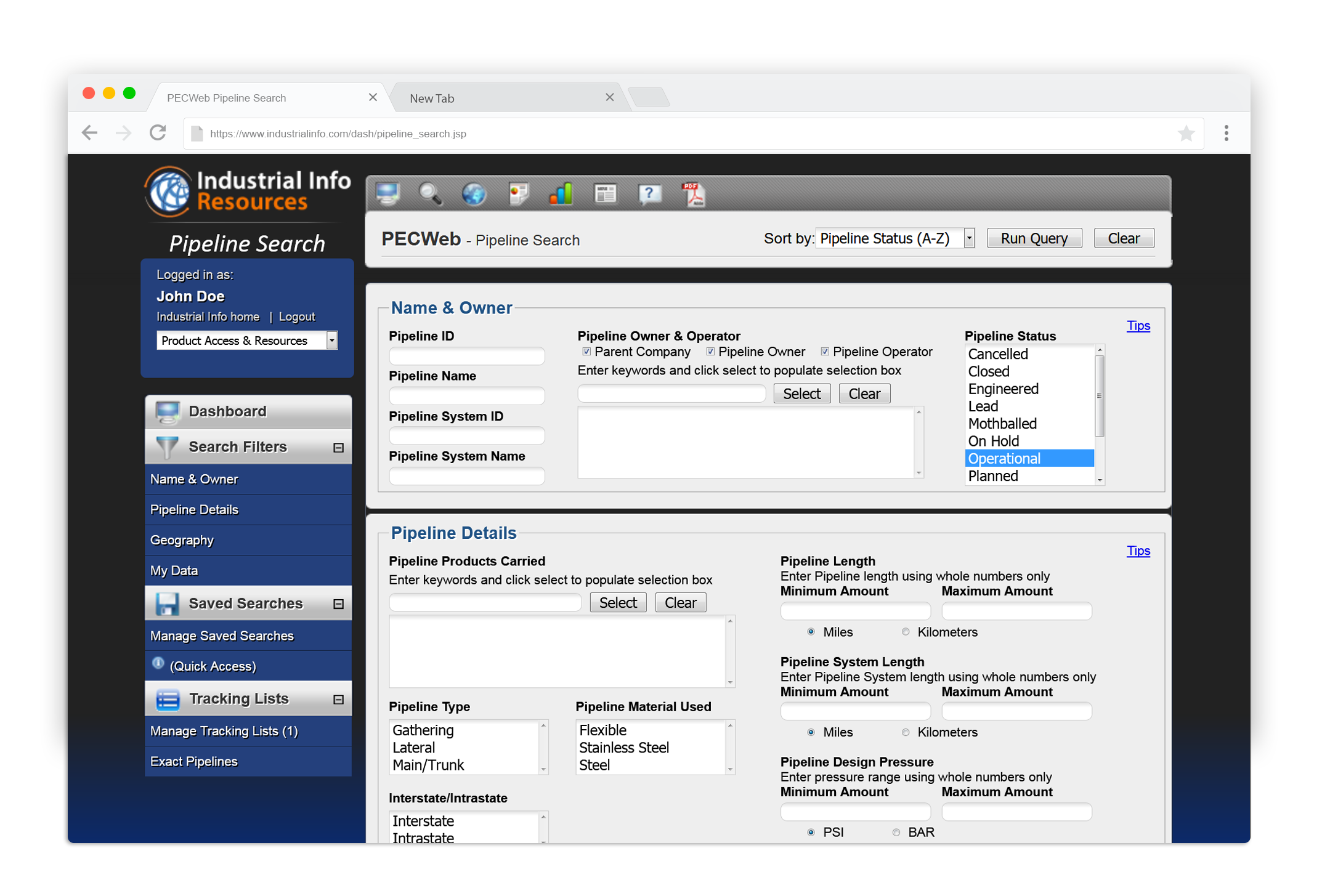Switch to the New Tab browser tab

point(511,98)
